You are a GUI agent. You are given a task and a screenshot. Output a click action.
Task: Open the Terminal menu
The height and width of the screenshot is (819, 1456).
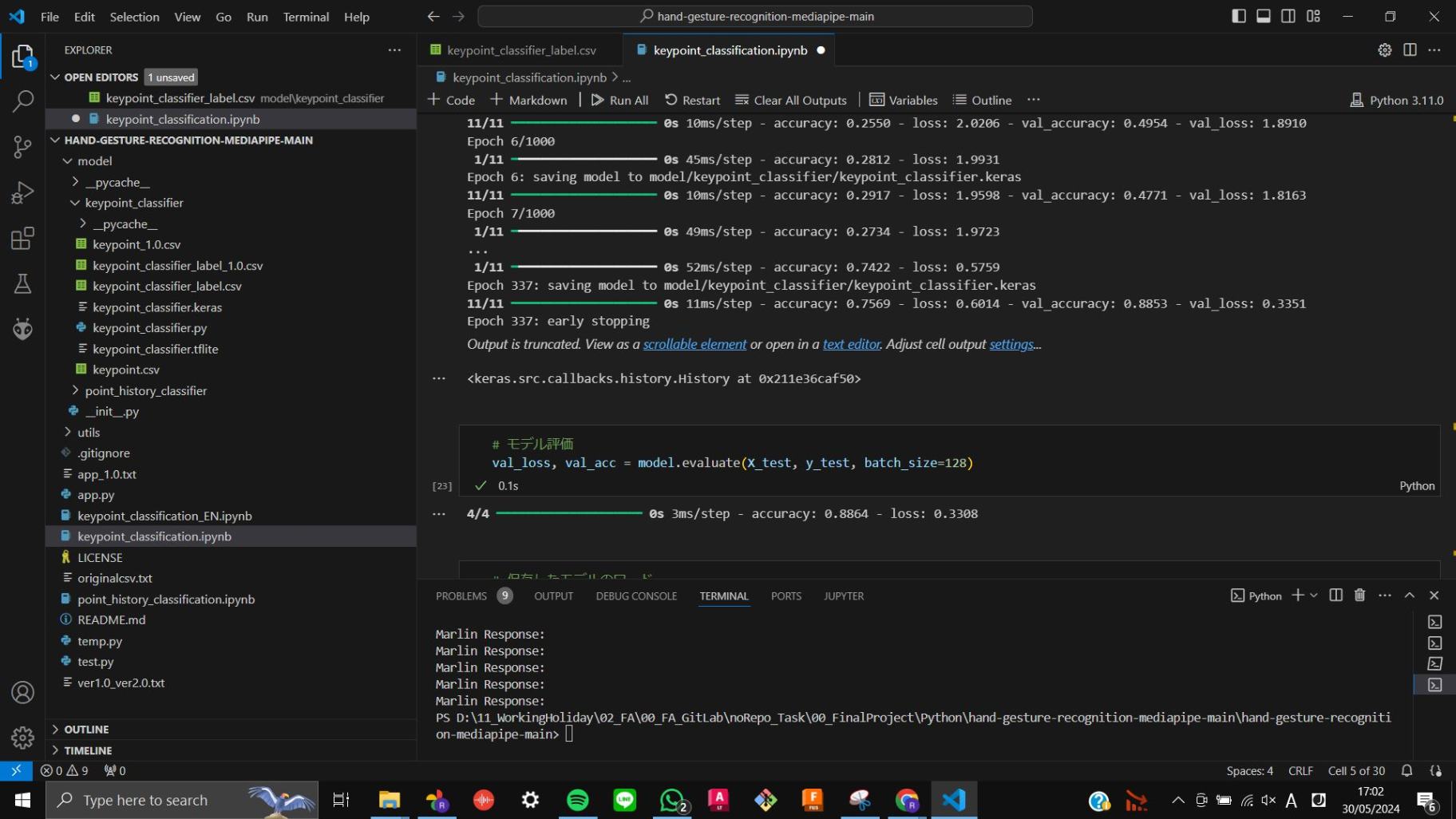306,16
